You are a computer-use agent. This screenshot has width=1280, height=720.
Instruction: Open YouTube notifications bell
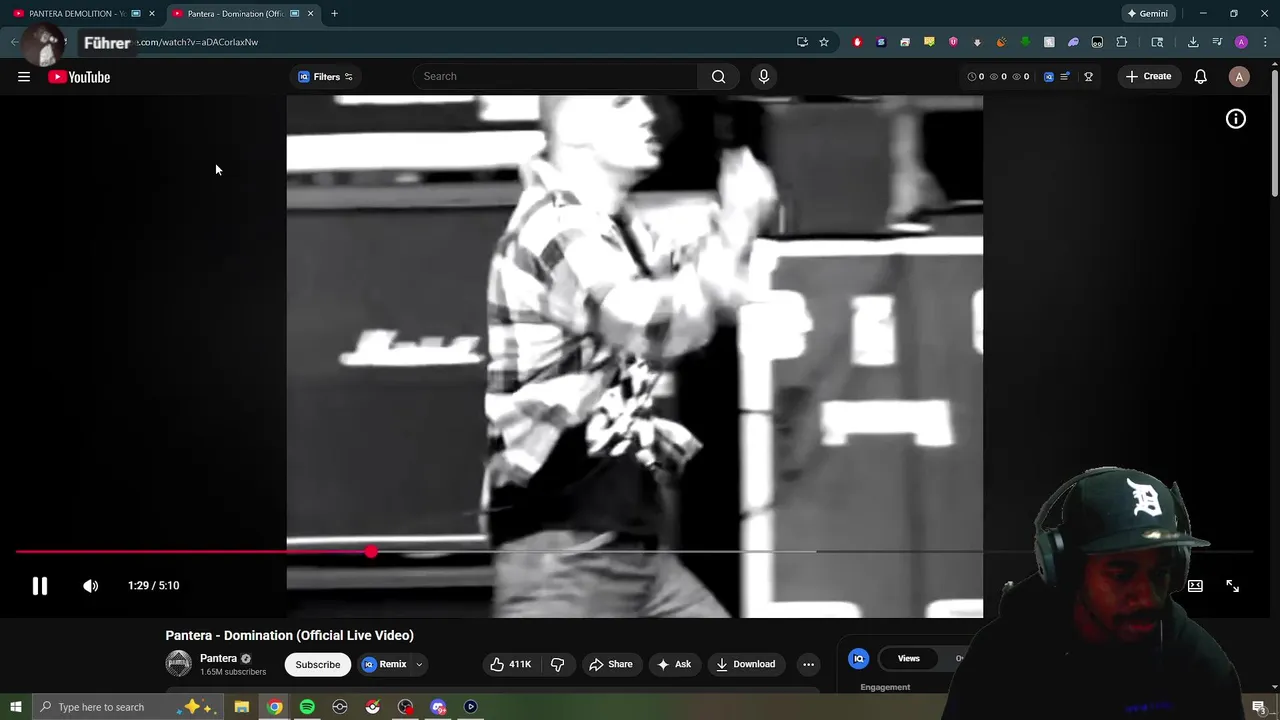1201,77
